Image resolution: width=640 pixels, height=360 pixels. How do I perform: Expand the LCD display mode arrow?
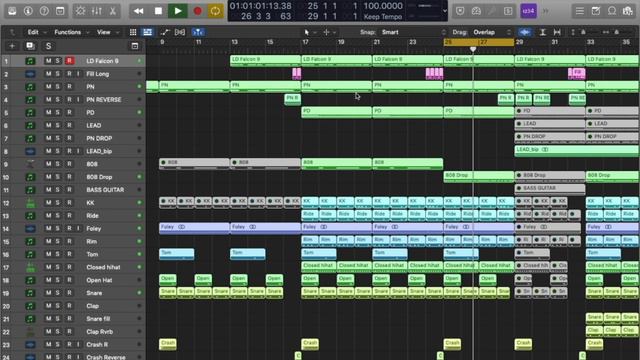(x=444, y=11)
